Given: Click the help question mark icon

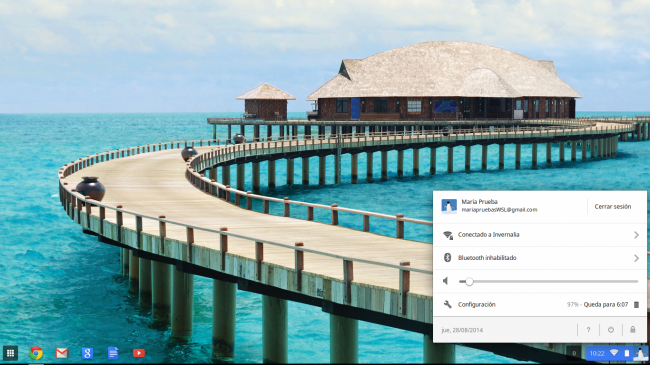Looking at the screenshot, I should coord(588,330).
